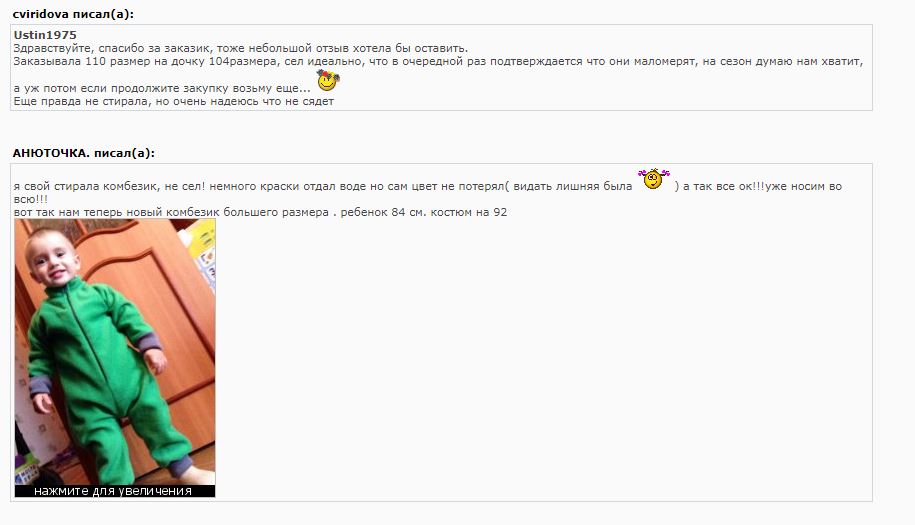Click the text "а так все ок!!!уже носим во"
915x525 pixels.
click(762, 187)
